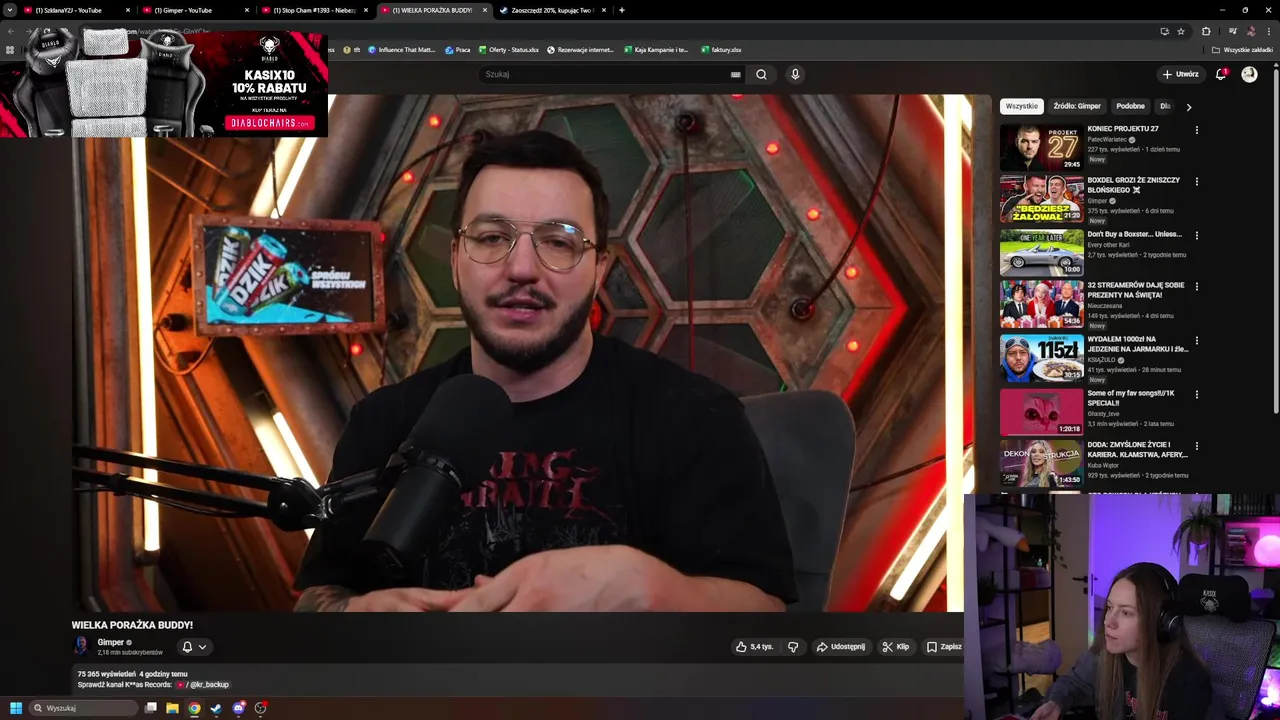This screenshot has height=720, width=1280.
Task: Click the Utwórz create button
Action: click(x=1180, y=74)
